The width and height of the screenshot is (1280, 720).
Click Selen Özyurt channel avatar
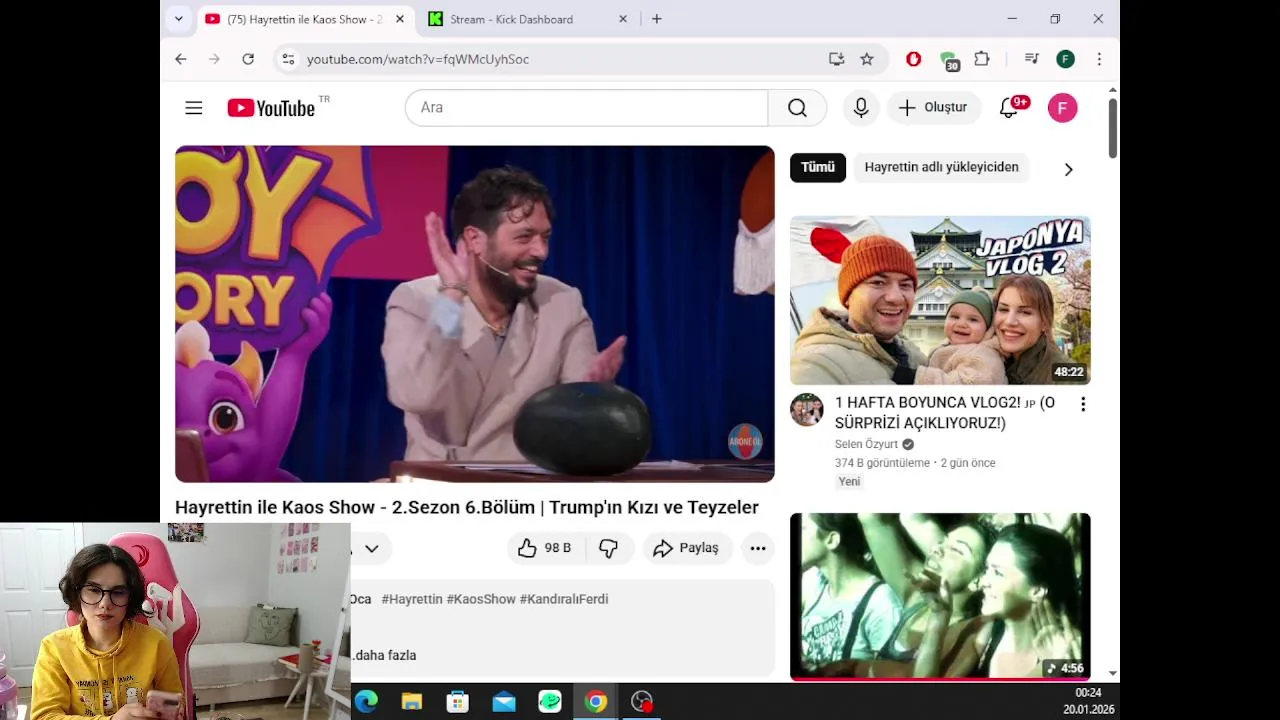tap(807, 410)
